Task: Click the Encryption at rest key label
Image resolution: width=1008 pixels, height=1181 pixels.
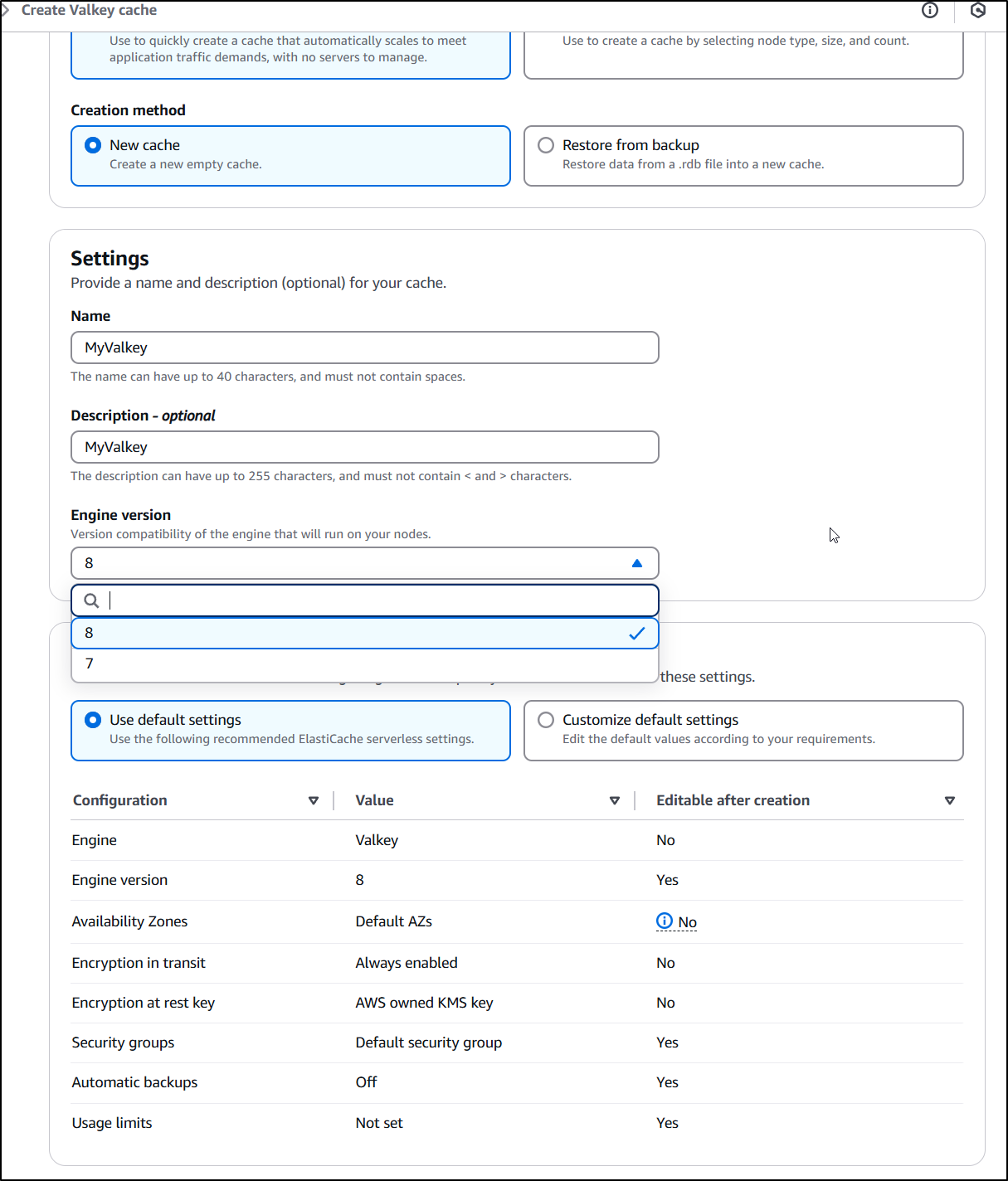Action: pos(144,1003)
